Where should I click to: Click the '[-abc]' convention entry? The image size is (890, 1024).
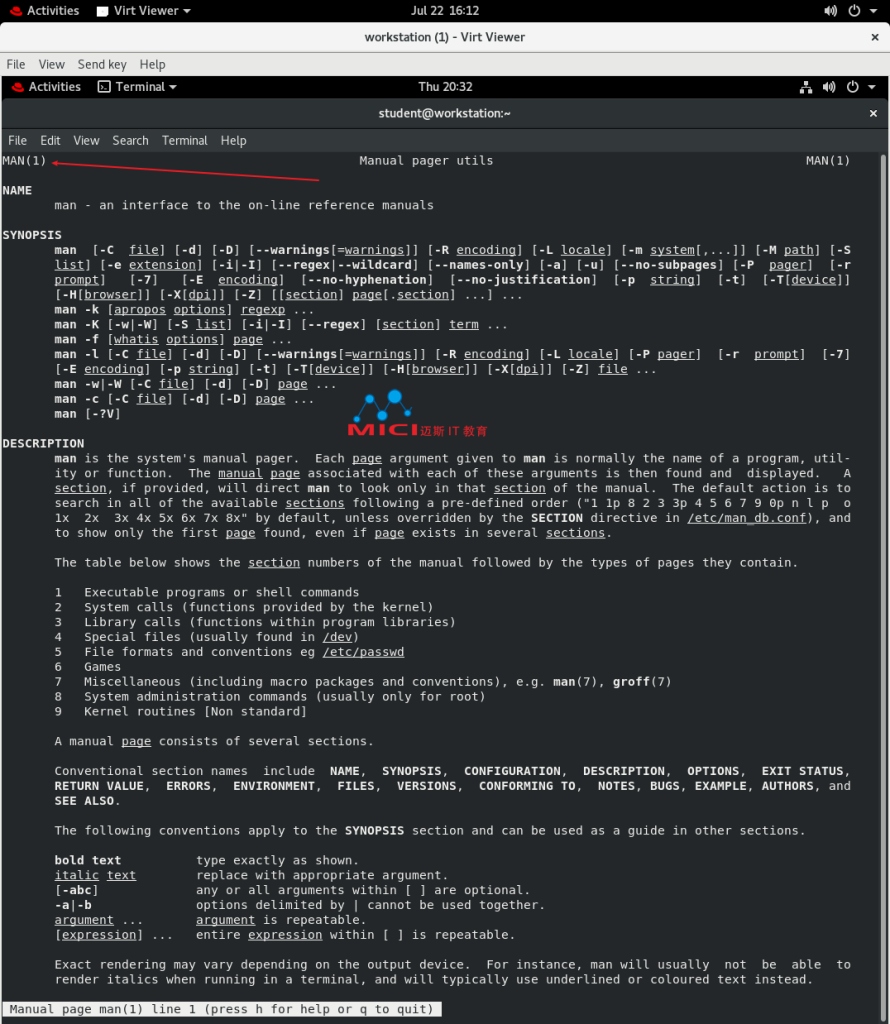tap(76, 890)
